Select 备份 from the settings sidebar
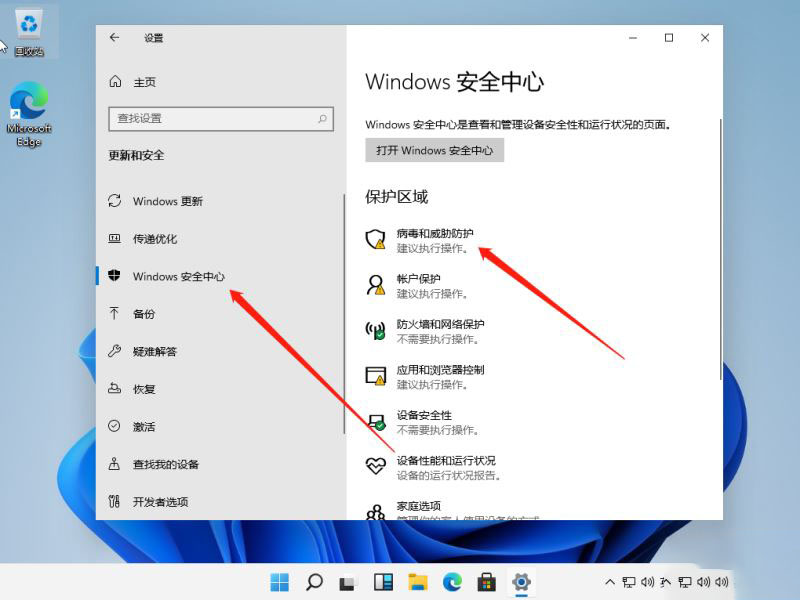The image size is (800, 600). [144, 314]
